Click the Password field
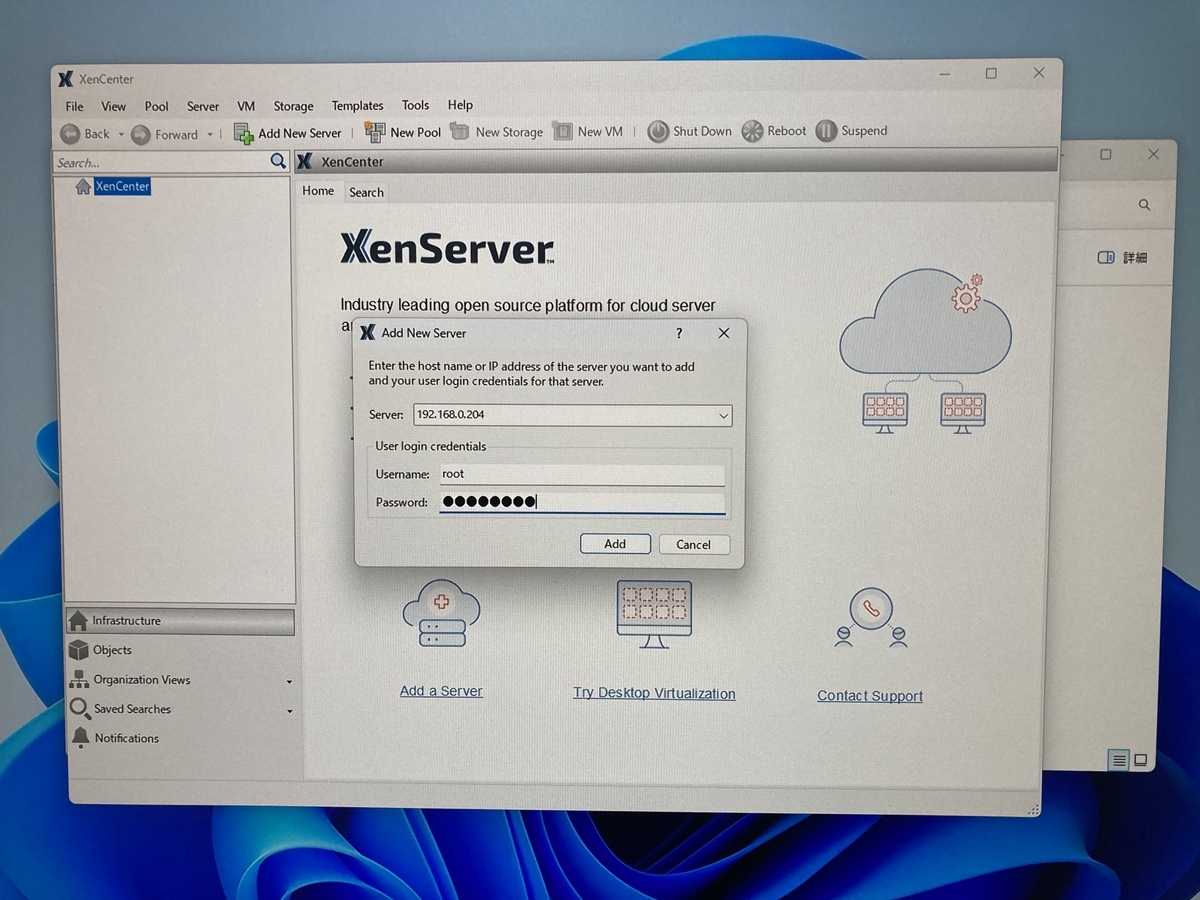This screenshot has width=1200, height=900. tap(581, 502)
